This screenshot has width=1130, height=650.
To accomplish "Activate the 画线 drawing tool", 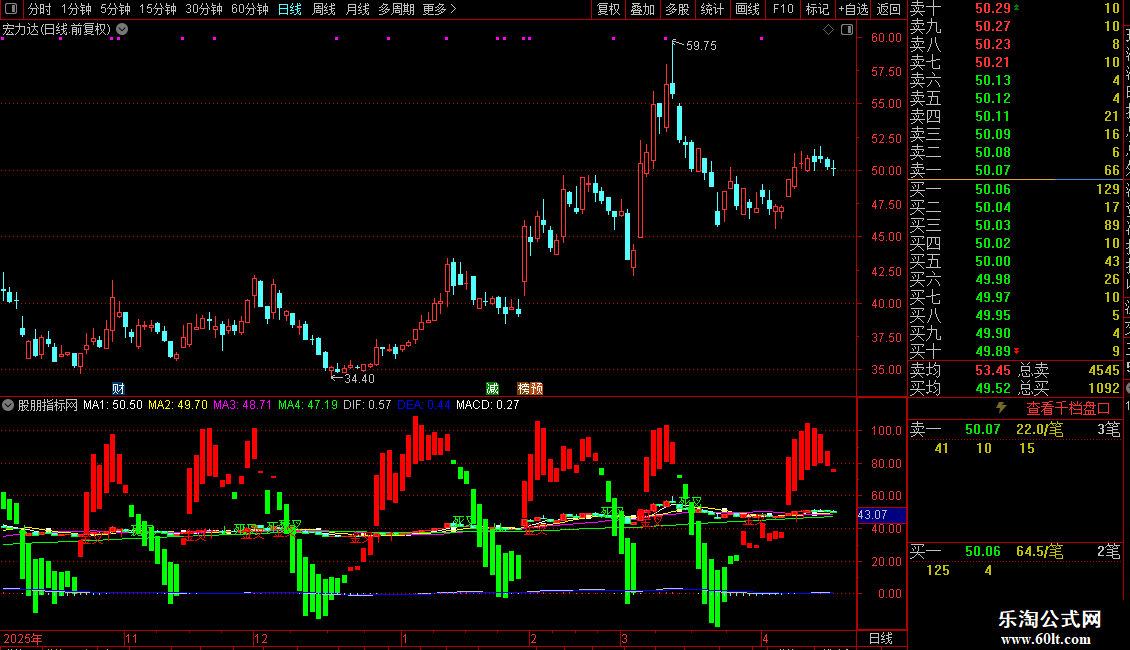I will click(747, 9).
